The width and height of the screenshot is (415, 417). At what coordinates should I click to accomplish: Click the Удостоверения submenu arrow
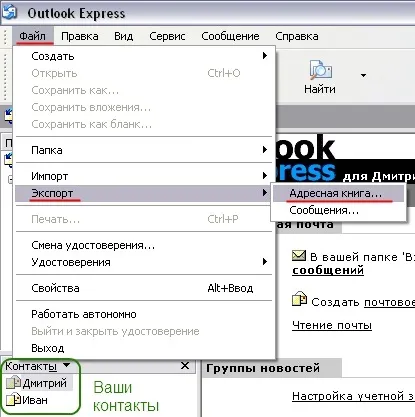tap(265, 262)
